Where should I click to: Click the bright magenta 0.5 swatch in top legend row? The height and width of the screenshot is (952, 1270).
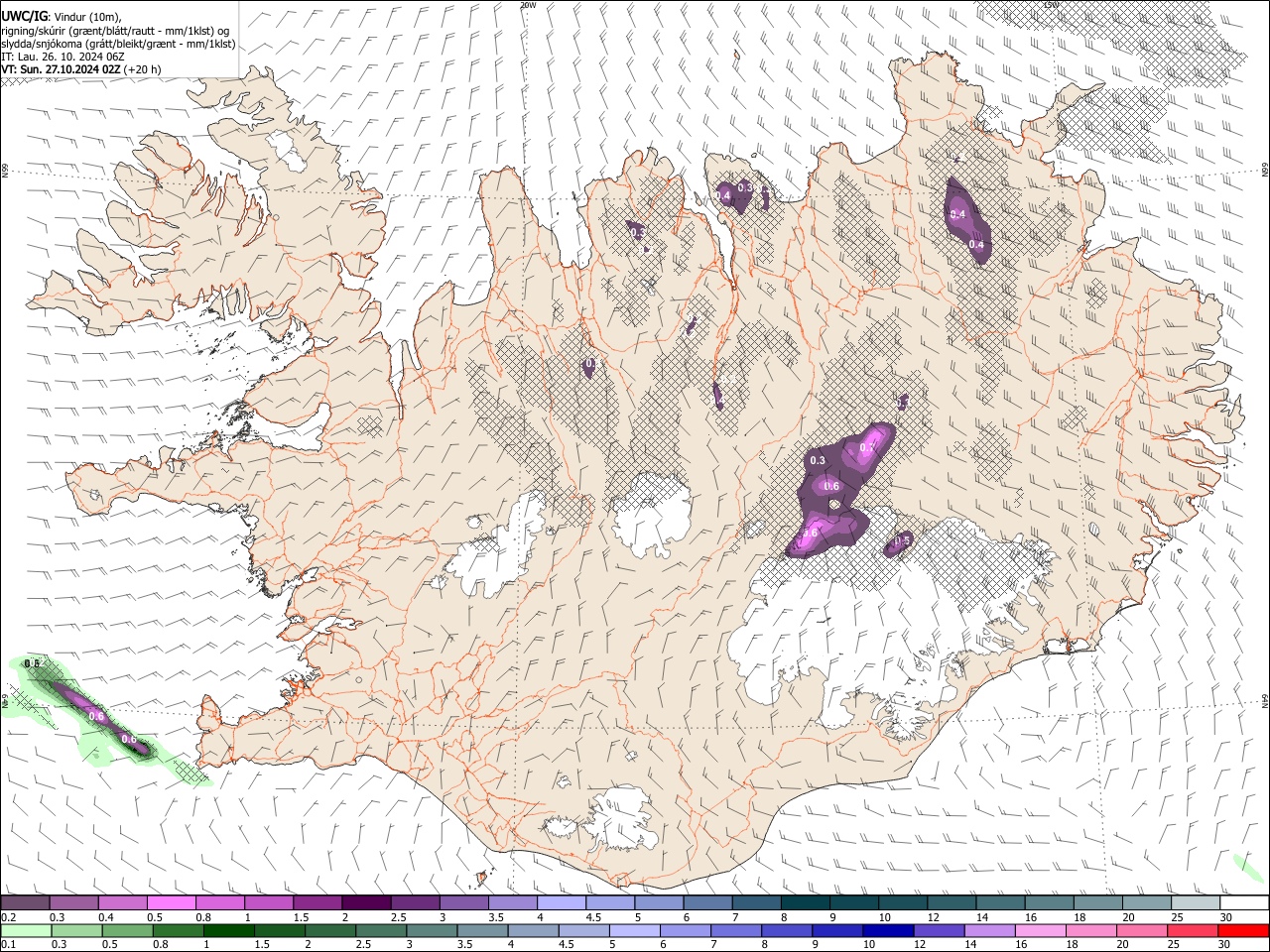[171, 903]
